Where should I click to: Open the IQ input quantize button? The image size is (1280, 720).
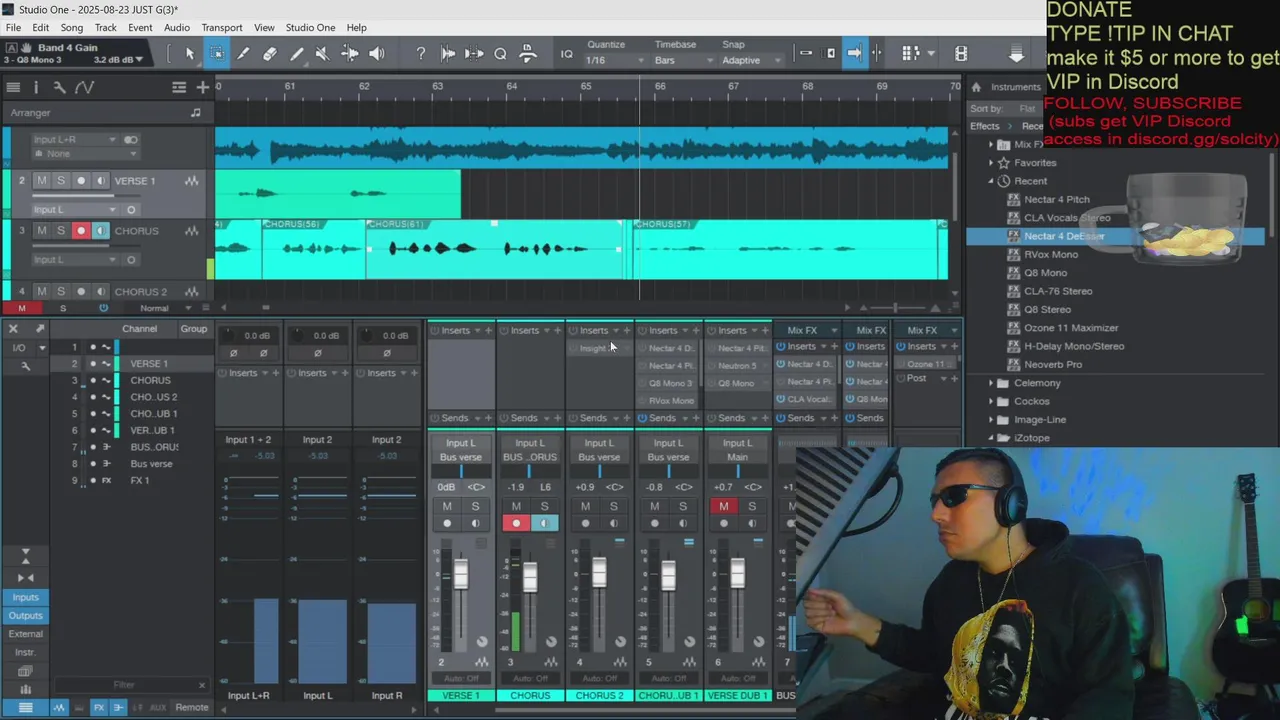tap(566, 54)
